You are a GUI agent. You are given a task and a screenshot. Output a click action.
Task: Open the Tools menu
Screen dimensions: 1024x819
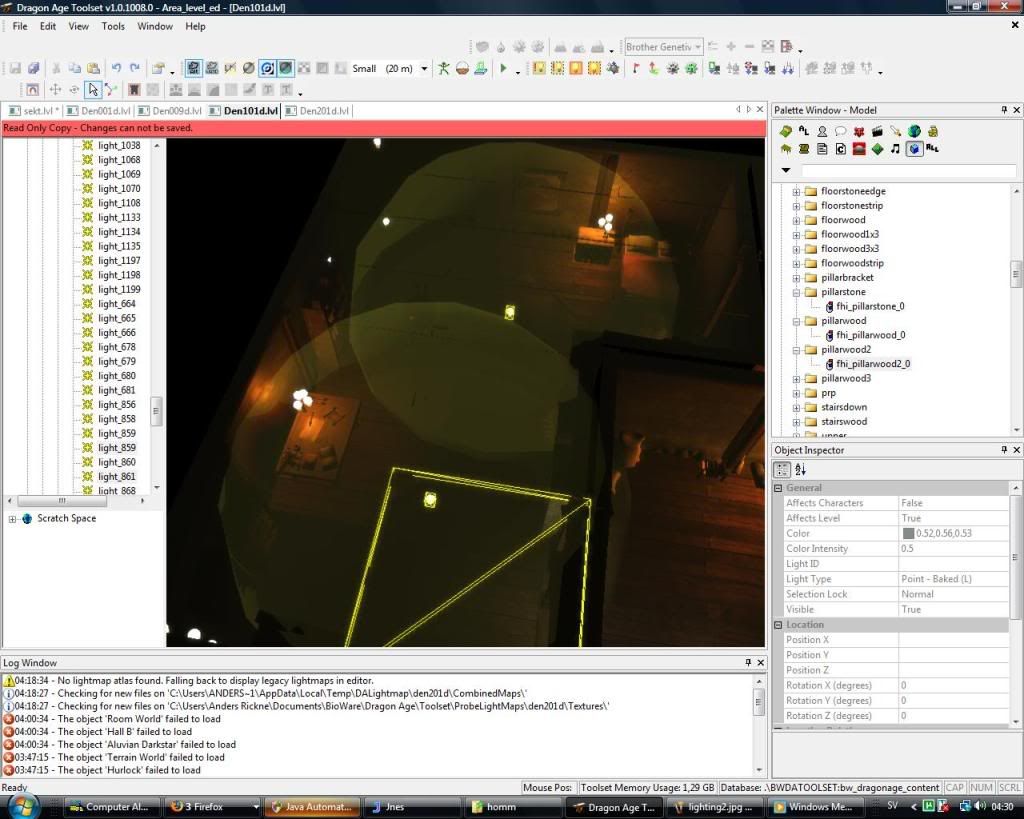point(113,26)
